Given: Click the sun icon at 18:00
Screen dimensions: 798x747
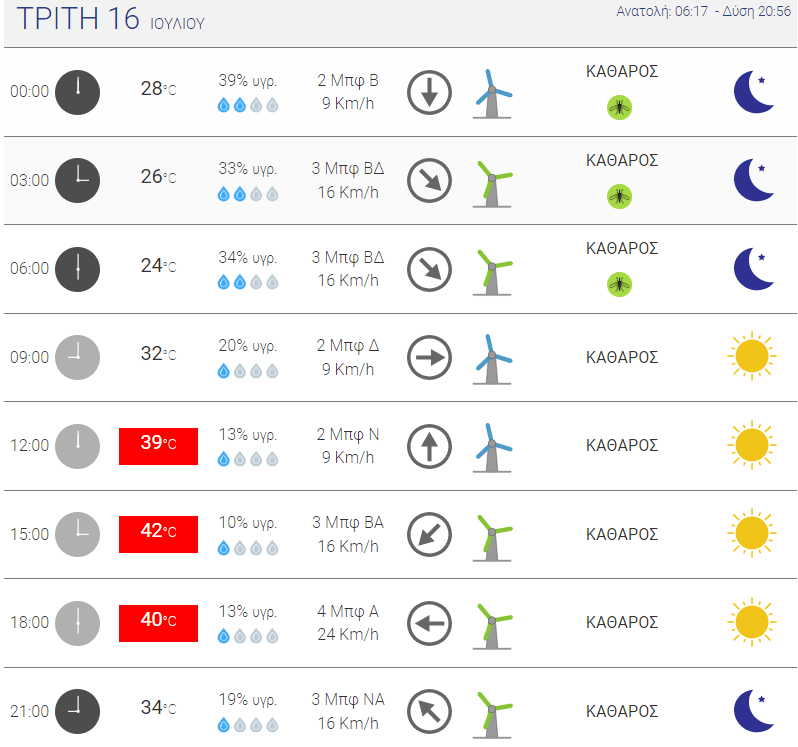Looking at the screenshot, I should 752,622.
